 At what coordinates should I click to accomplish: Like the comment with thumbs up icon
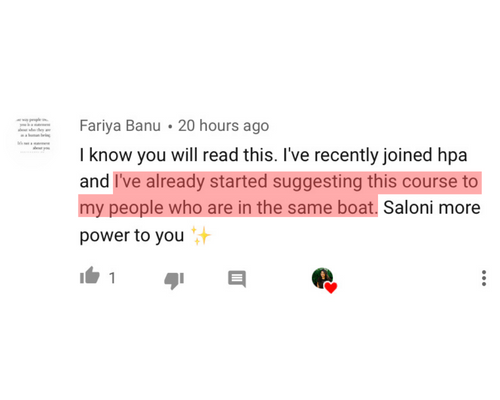point(90,276)
